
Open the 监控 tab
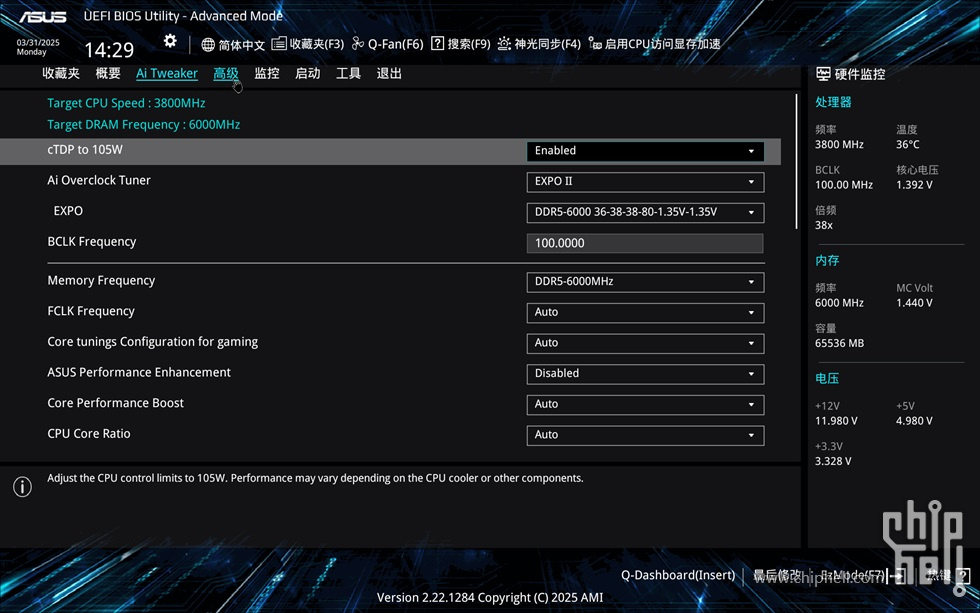(x=267, y=73)
